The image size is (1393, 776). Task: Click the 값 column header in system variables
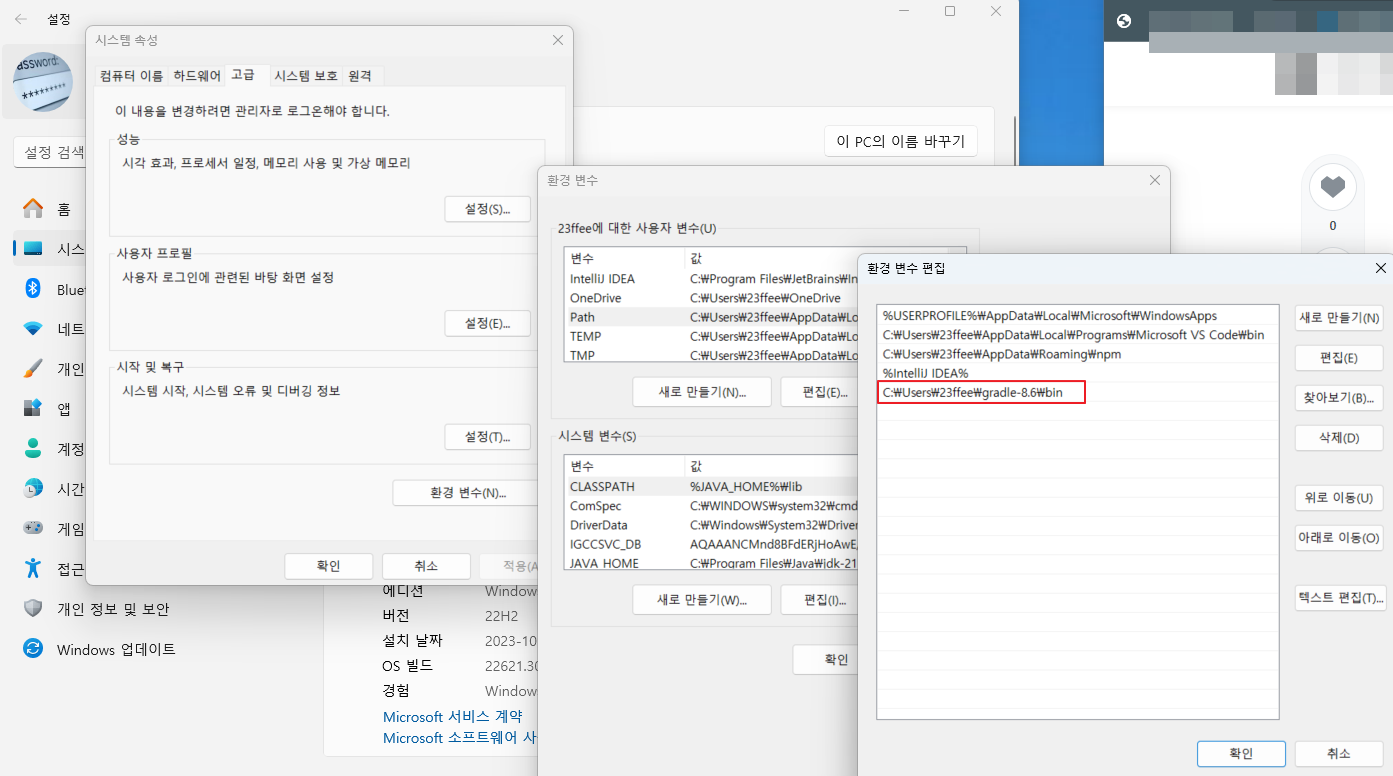[x=771, y=466]
